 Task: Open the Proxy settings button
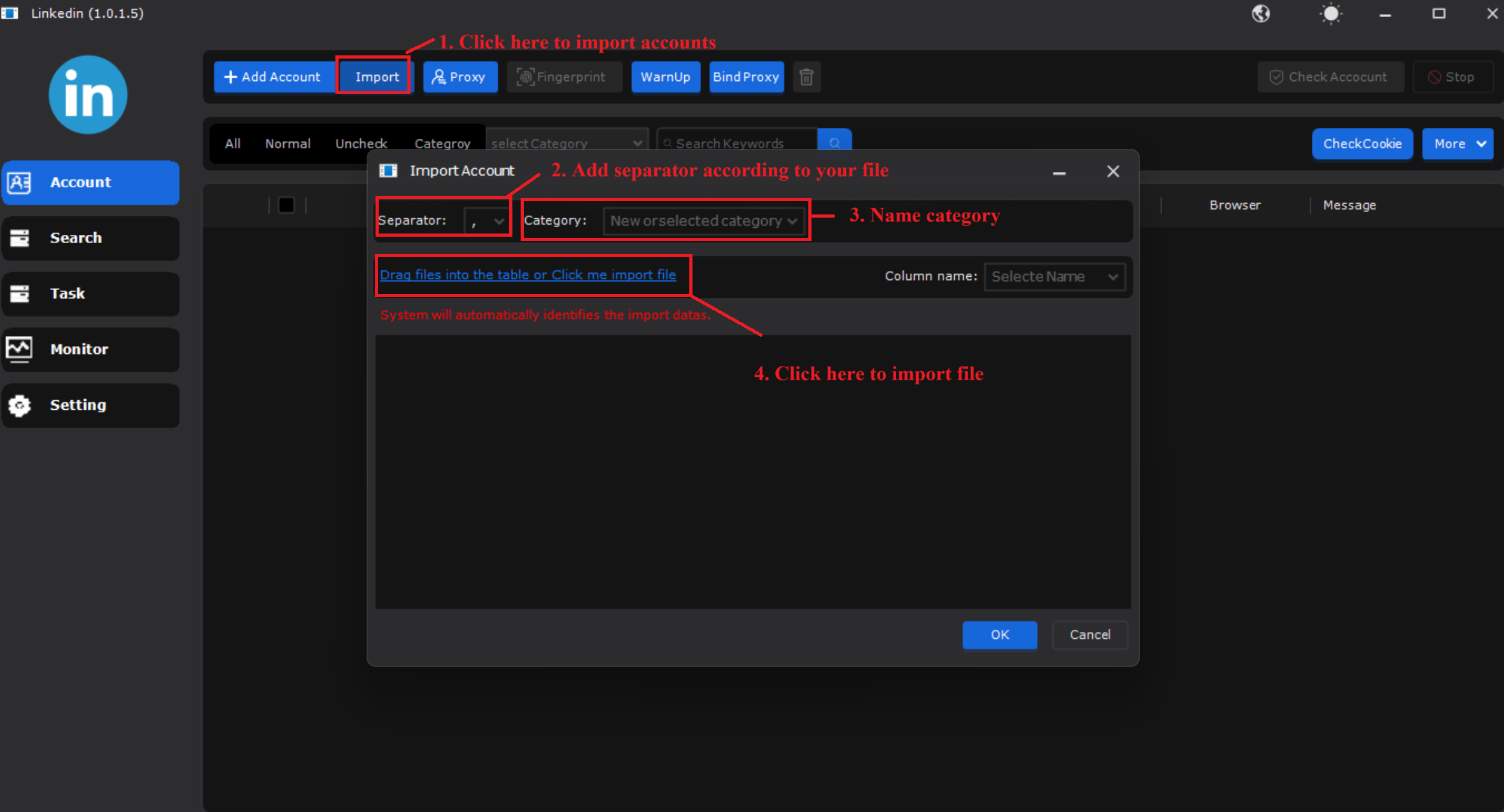coord(460,77)
